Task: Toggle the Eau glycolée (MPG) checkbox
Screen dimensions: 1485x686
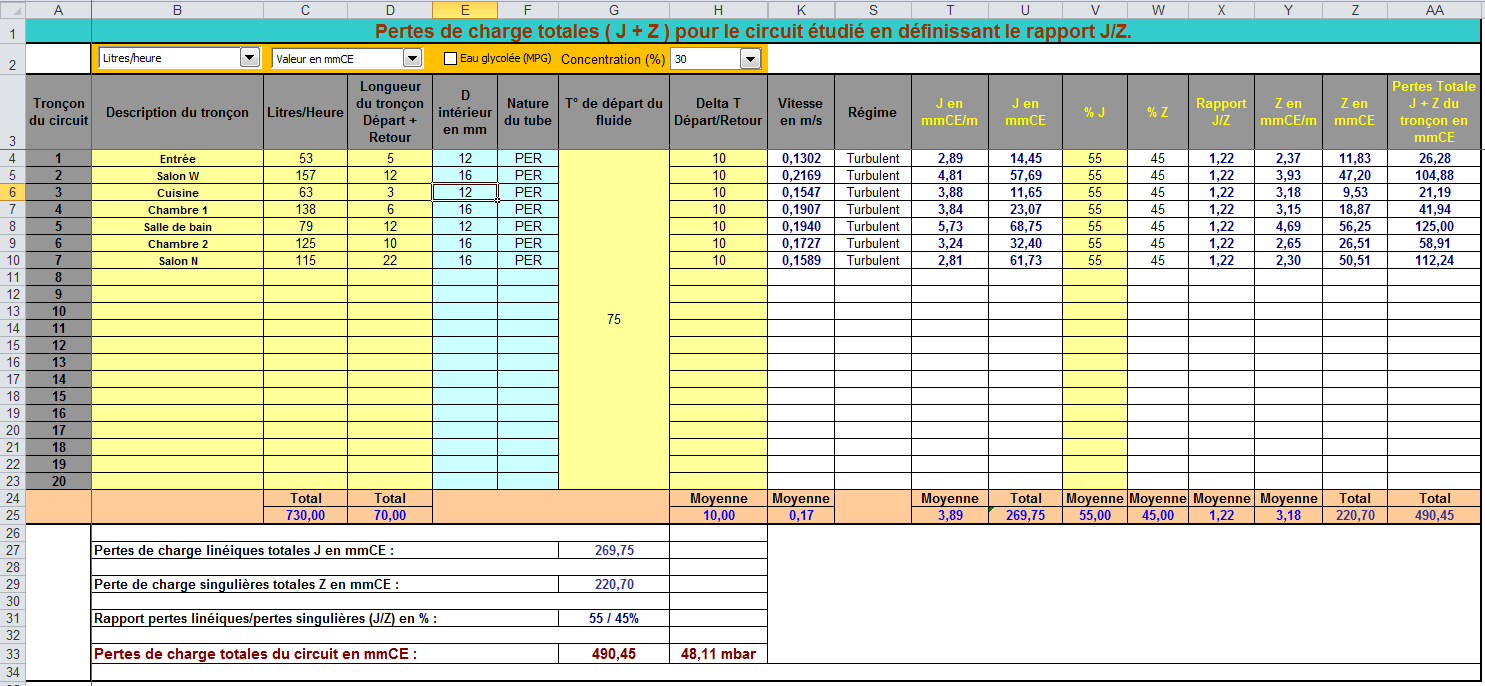Action: click(x=450, y=58)
